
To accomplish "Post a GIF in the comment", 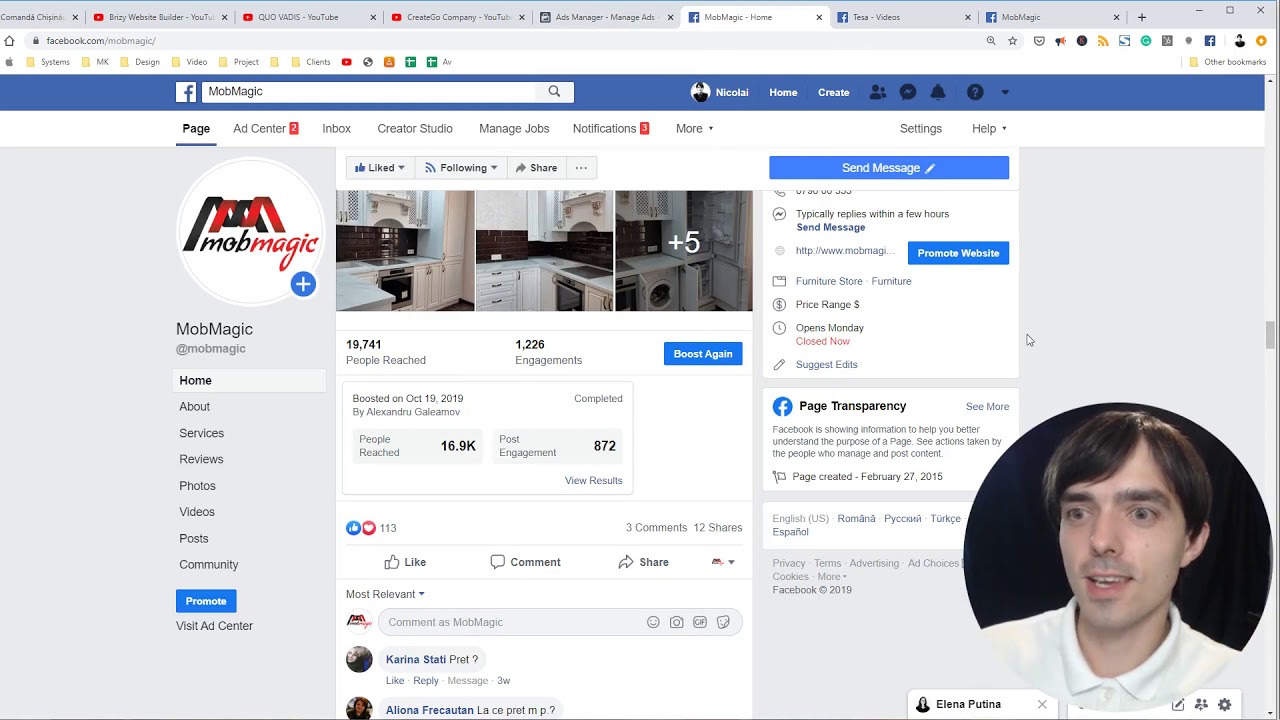I will [x=700, y=622].
